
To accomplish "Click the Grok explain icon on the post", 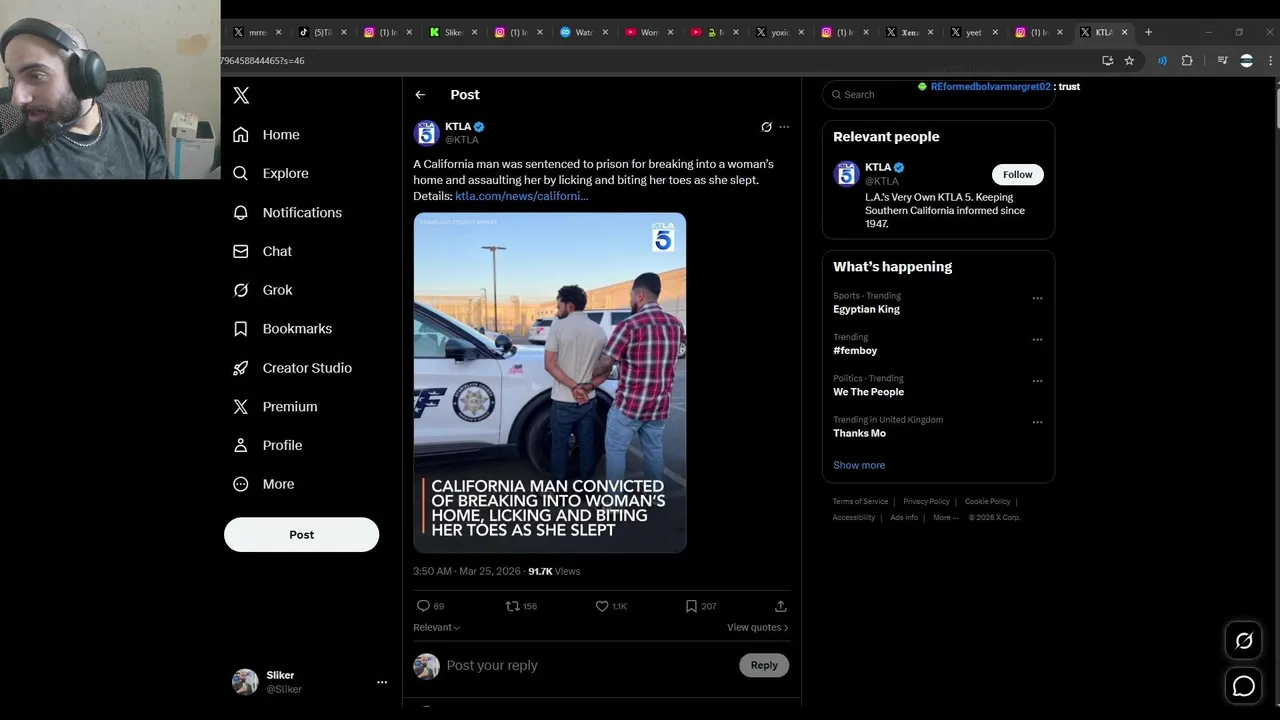I will 766,127.
